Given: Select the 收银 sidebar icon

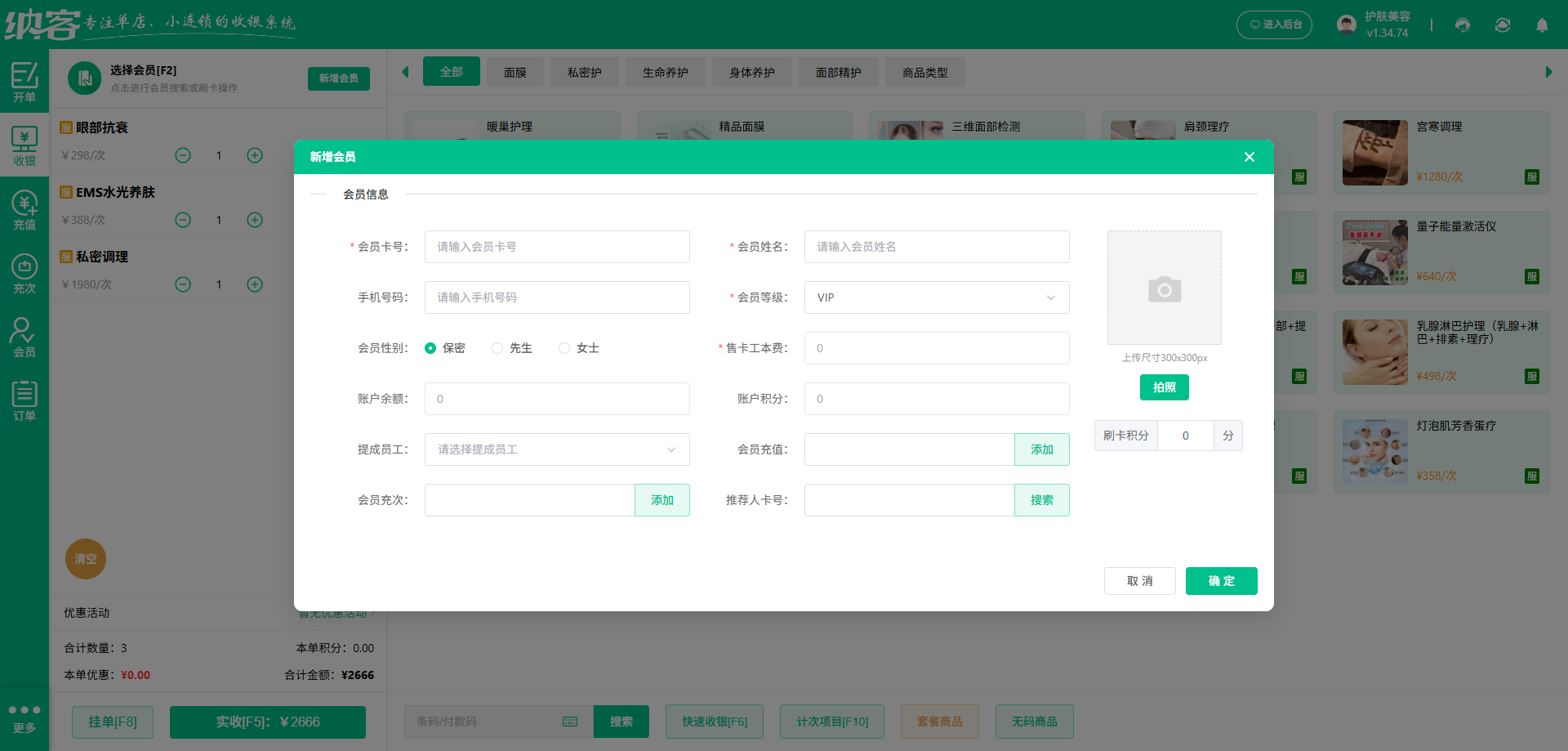Looking at the screenshot, I should (24, 145).
